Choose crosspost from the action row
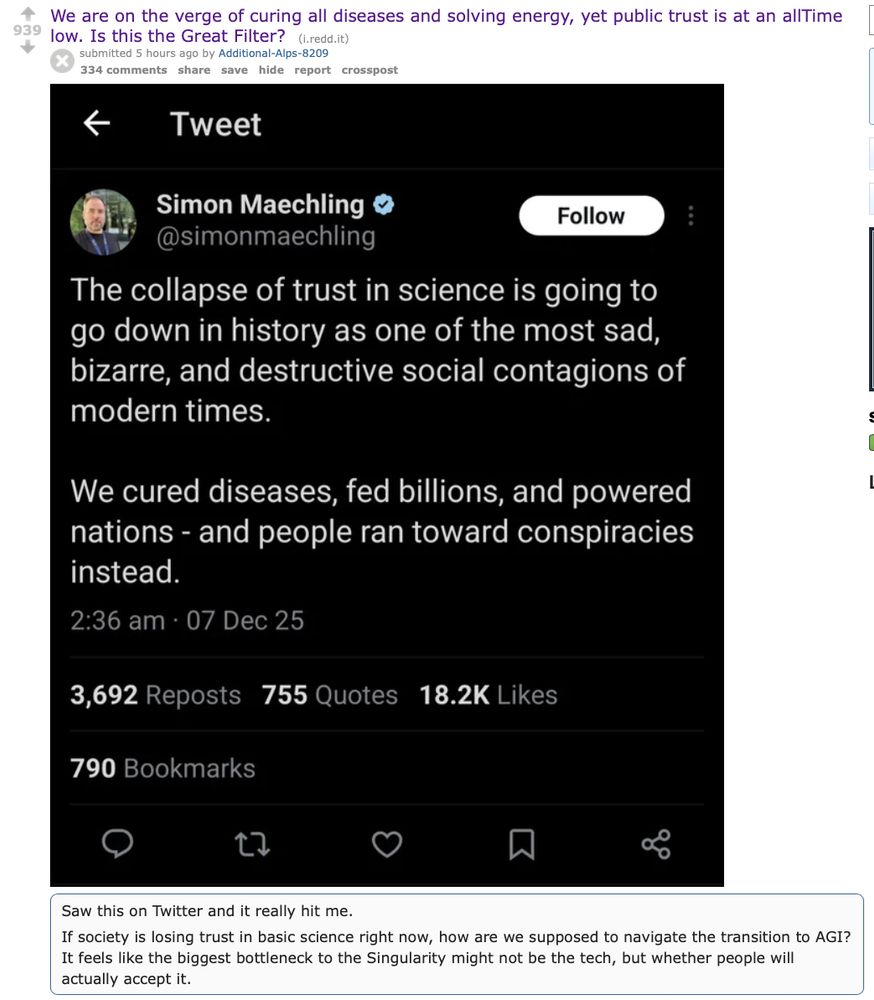 [369, 70]
